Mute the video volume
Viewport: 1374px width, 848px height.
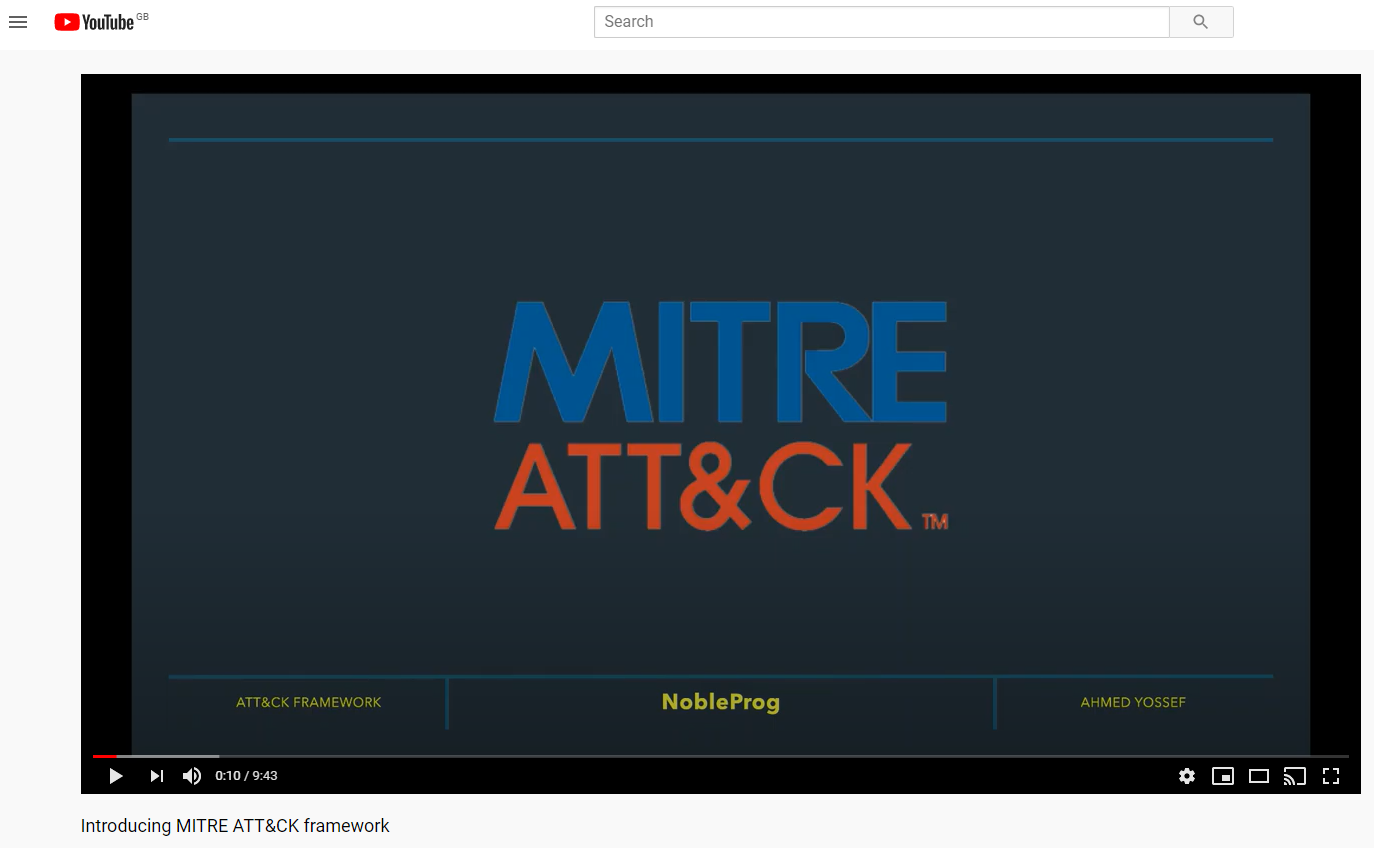192,776
